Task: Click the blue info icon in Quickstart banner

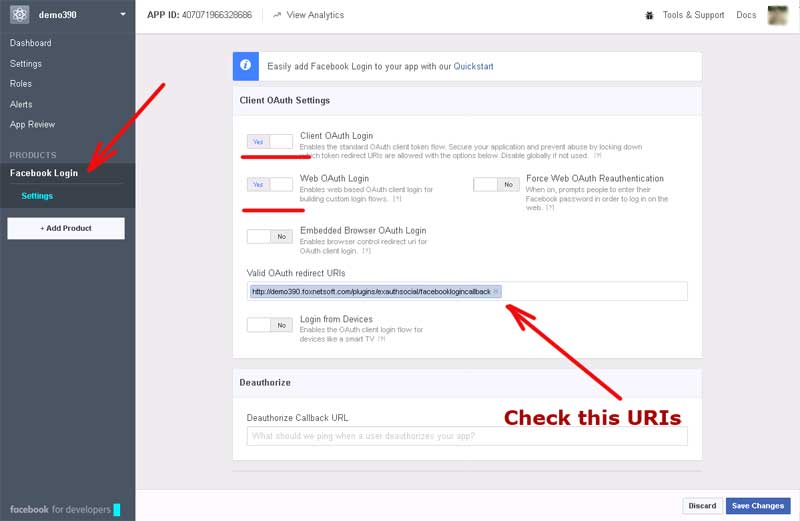Action: click(x=245, y=66)
